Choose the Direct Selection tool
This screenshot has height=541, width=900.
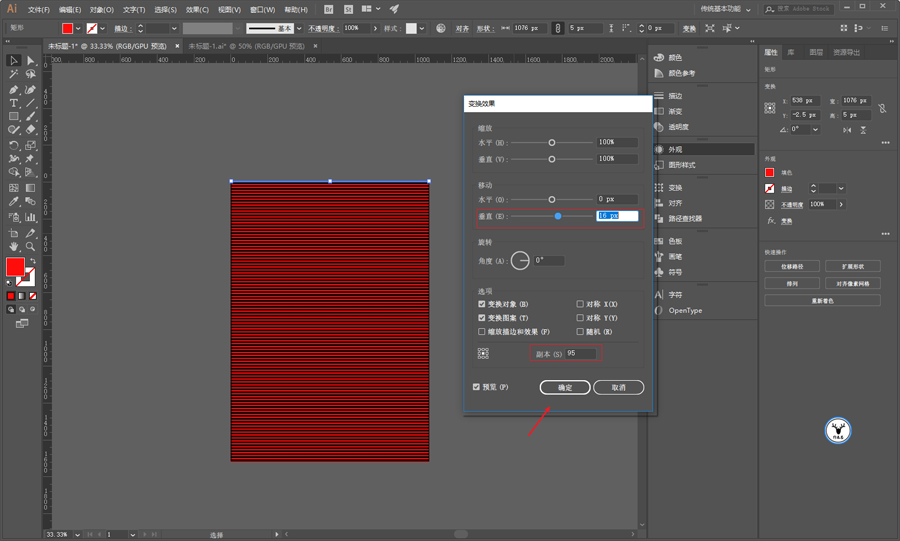tap(31, 60)
